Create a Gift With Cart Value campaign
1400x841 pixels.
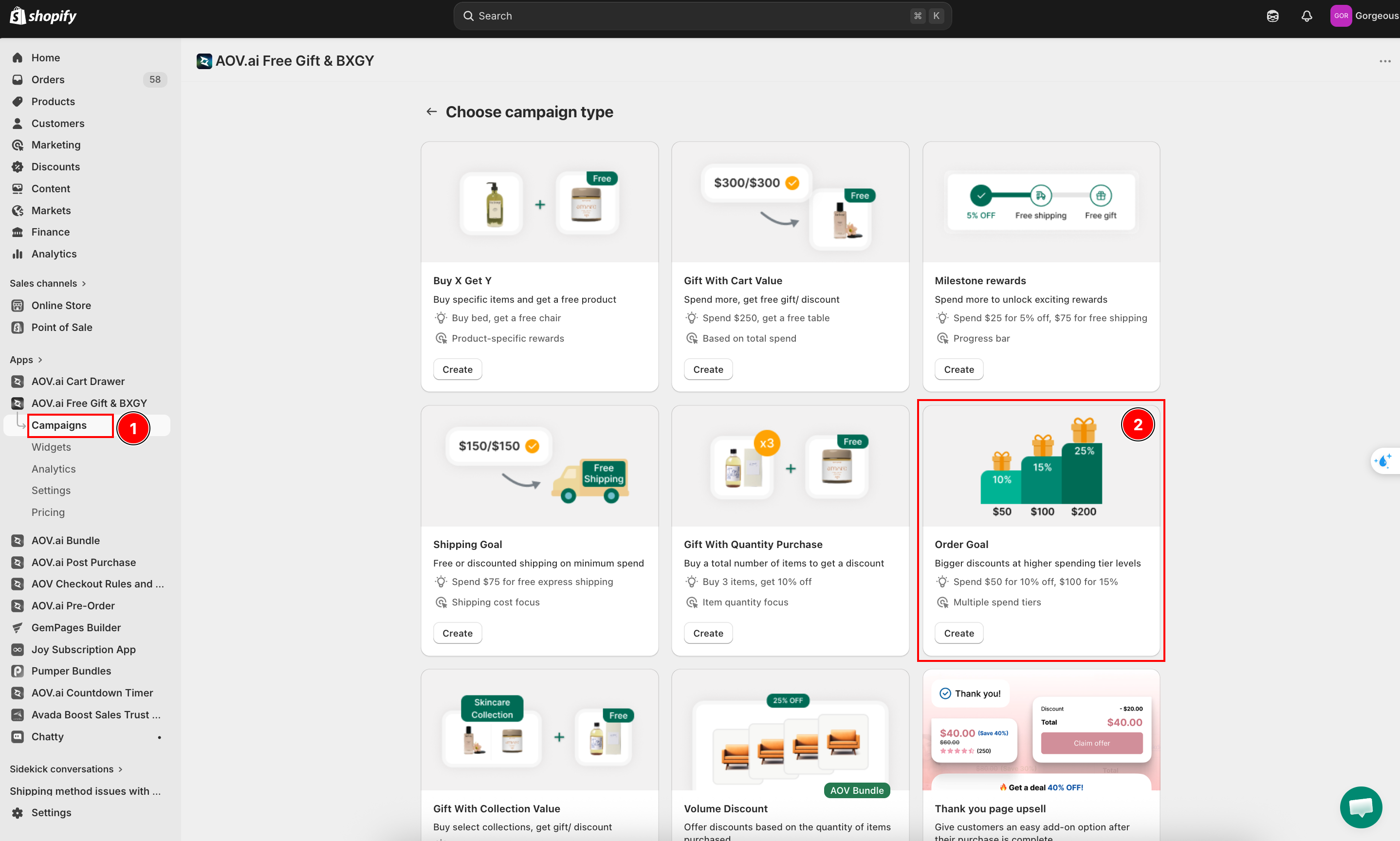[708, 369]
